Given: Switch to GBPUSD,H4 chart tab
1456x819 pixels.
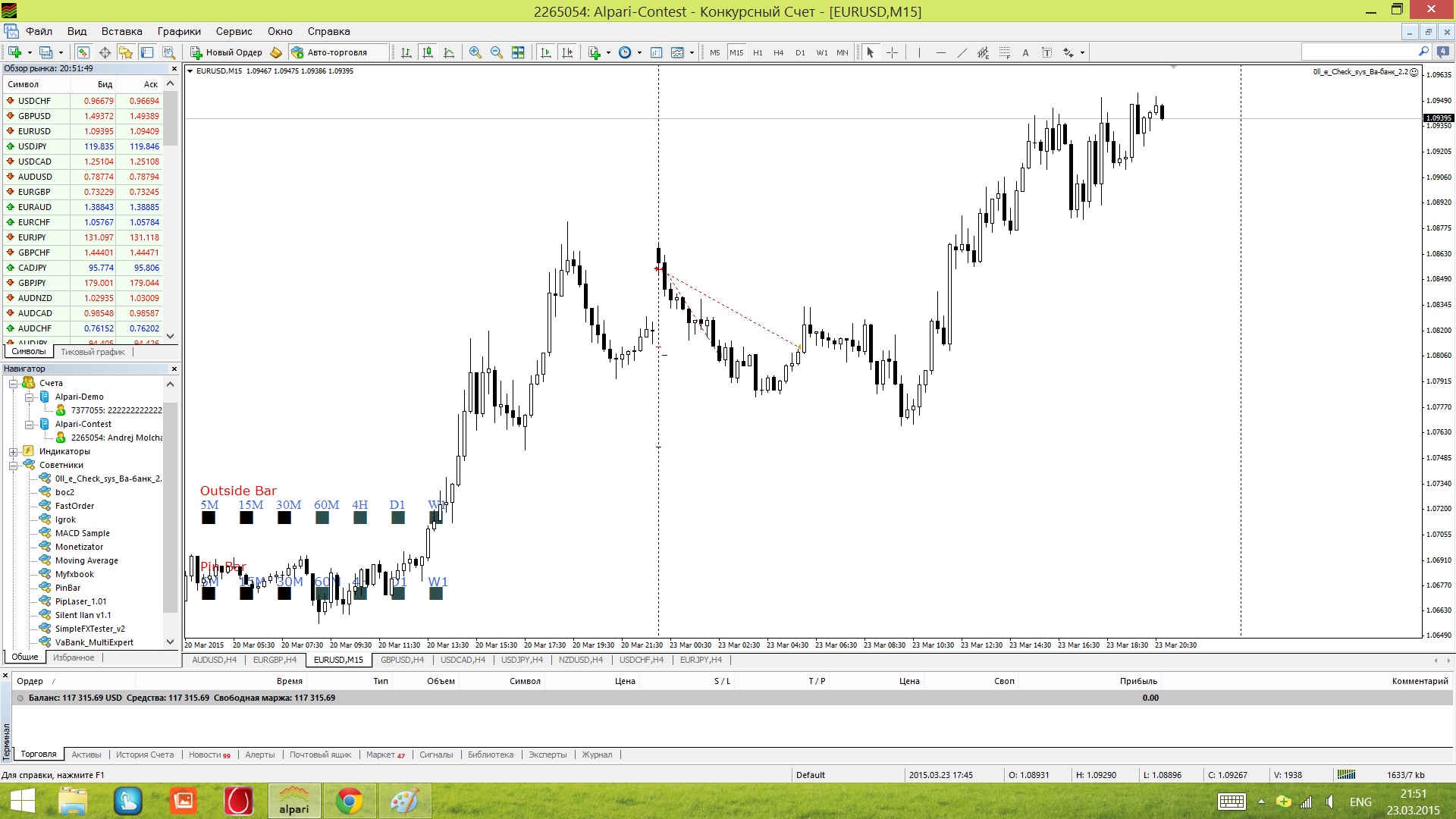Looking at the screenshot, I should (x=402, y=660).
